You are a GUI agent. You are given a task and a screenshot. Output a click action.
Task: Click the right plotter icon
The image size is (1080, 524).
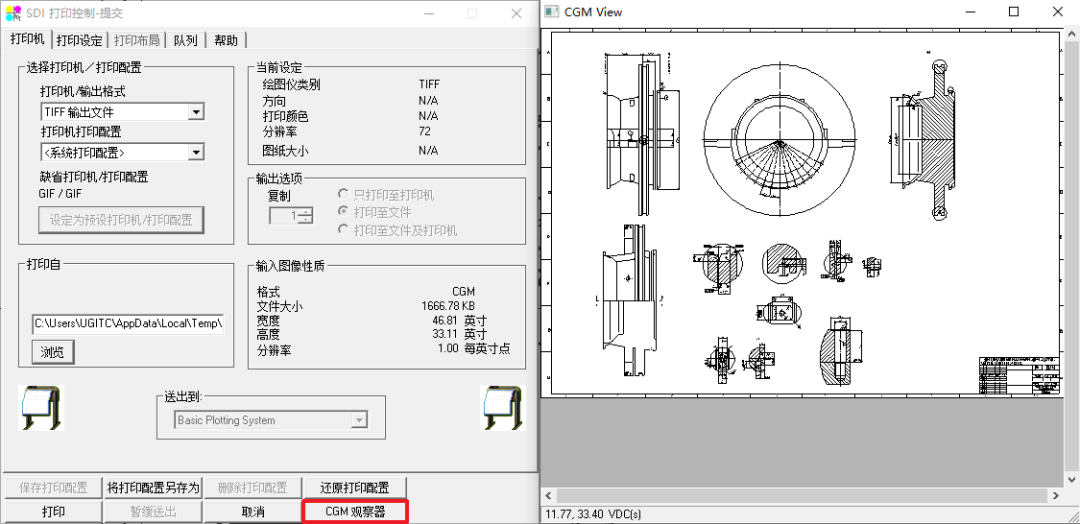(x=503, y=407)
